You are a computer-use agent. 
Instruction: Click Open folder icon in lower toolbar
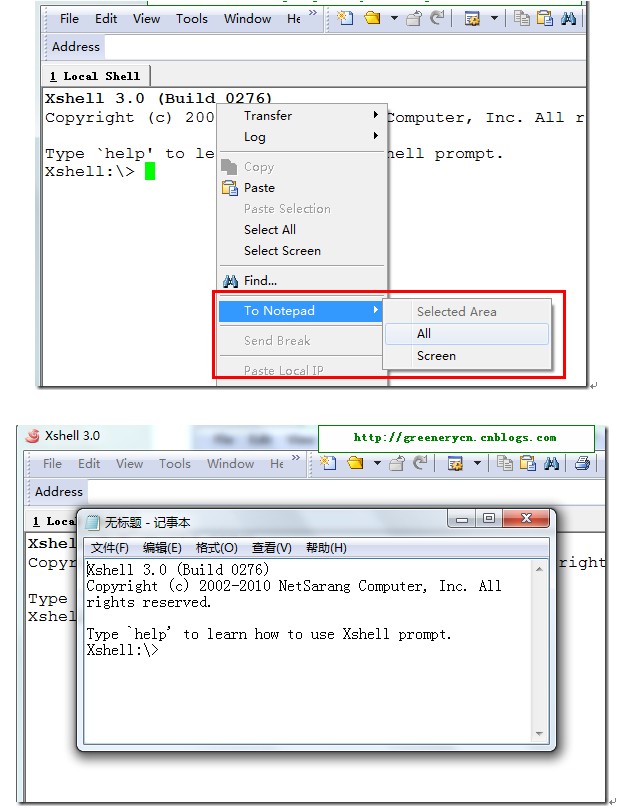click(355, 463)
